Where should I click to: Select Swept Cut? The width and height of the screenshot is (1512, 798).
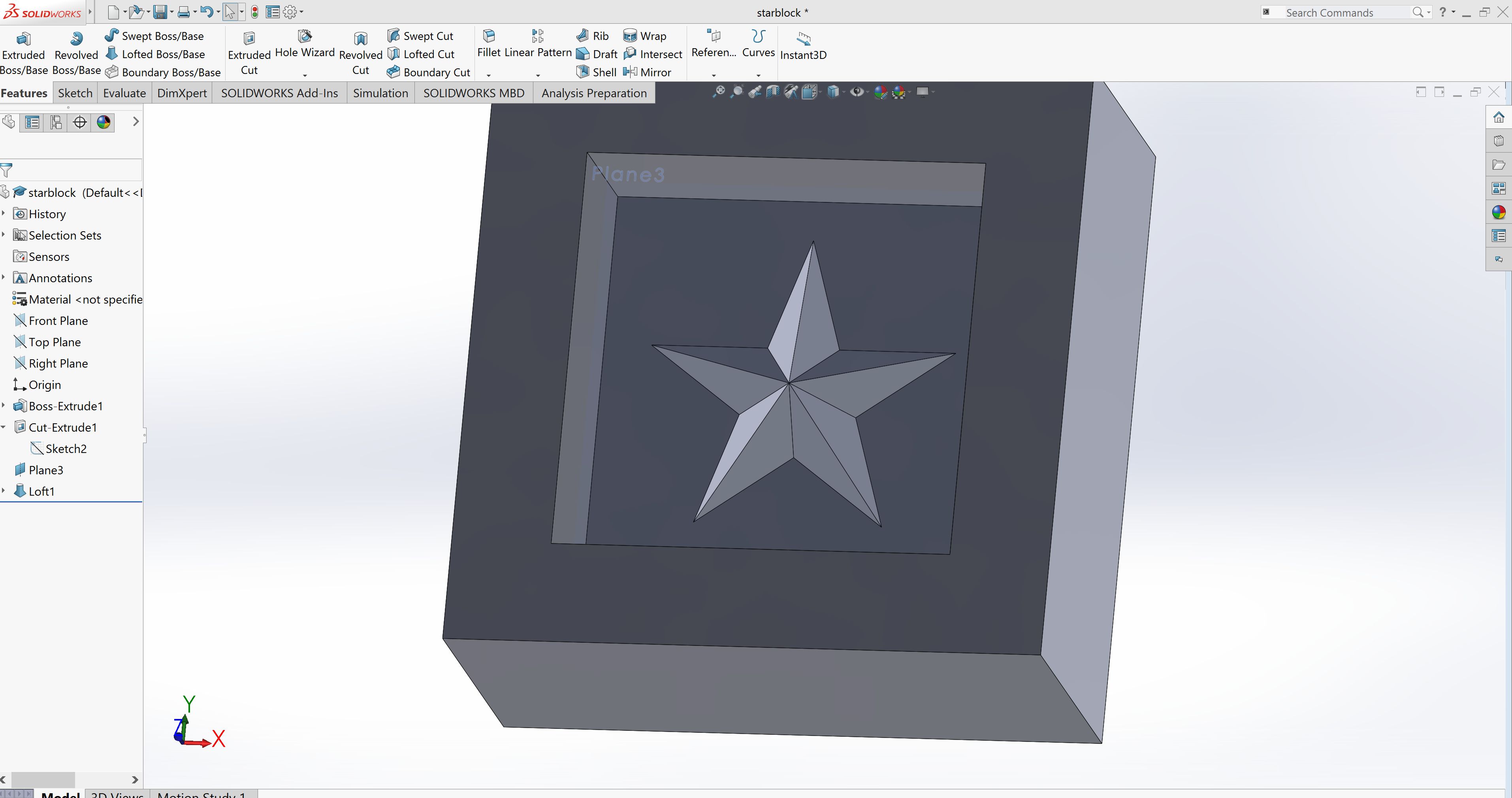pos(420,36)
